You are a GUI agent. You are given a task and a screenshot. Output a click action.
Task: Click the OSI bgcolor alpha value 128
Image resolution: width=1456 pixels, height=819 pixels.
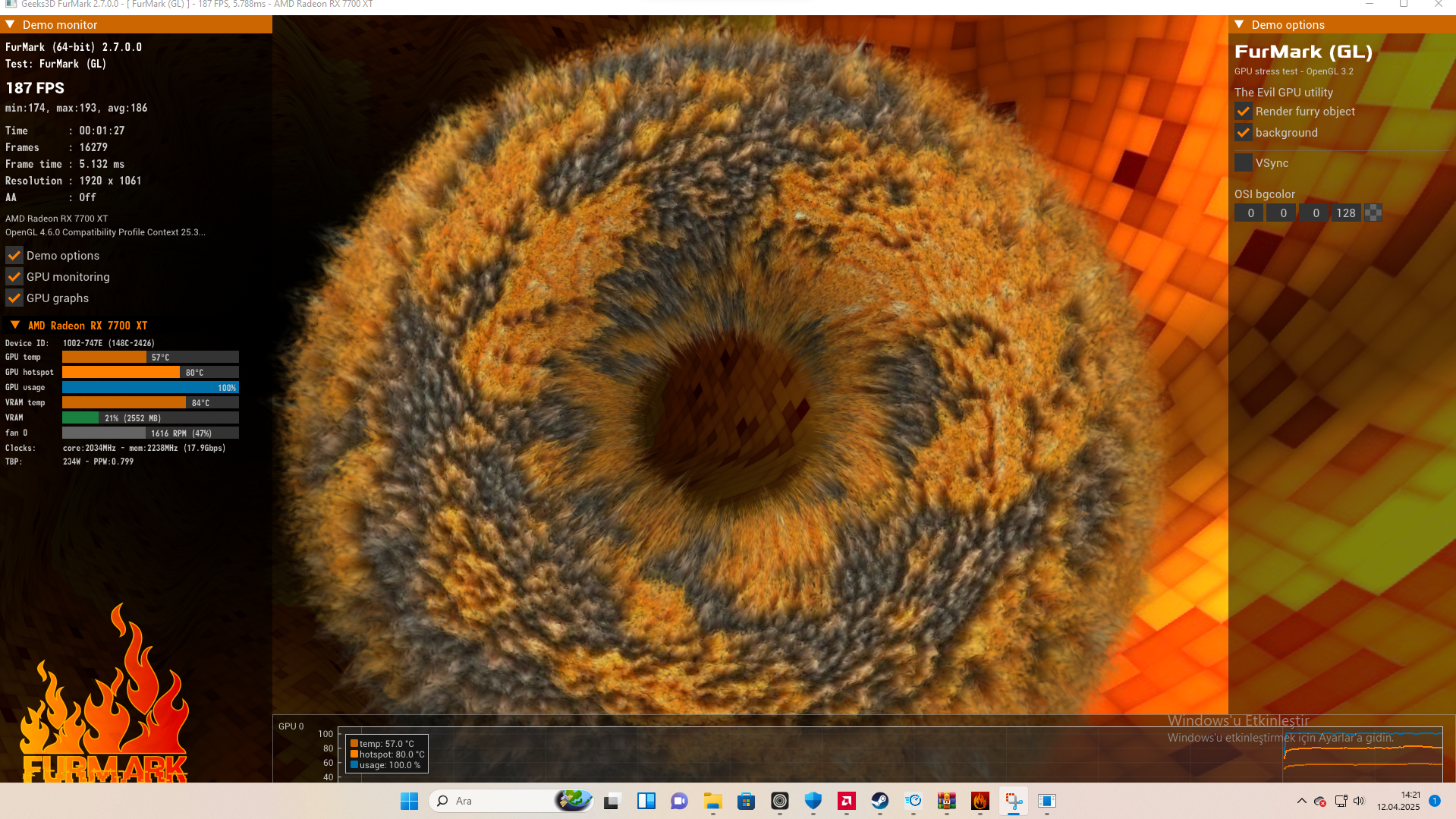1346,213
